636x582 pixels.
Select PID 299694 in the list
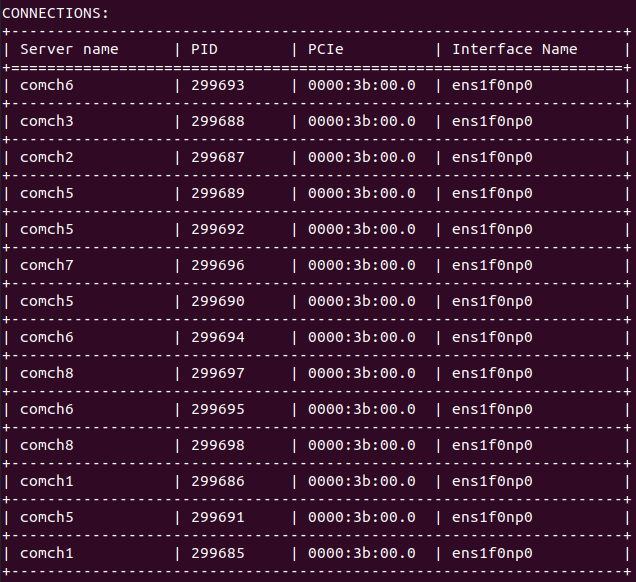pyautogui.click(x=217, y=337)
